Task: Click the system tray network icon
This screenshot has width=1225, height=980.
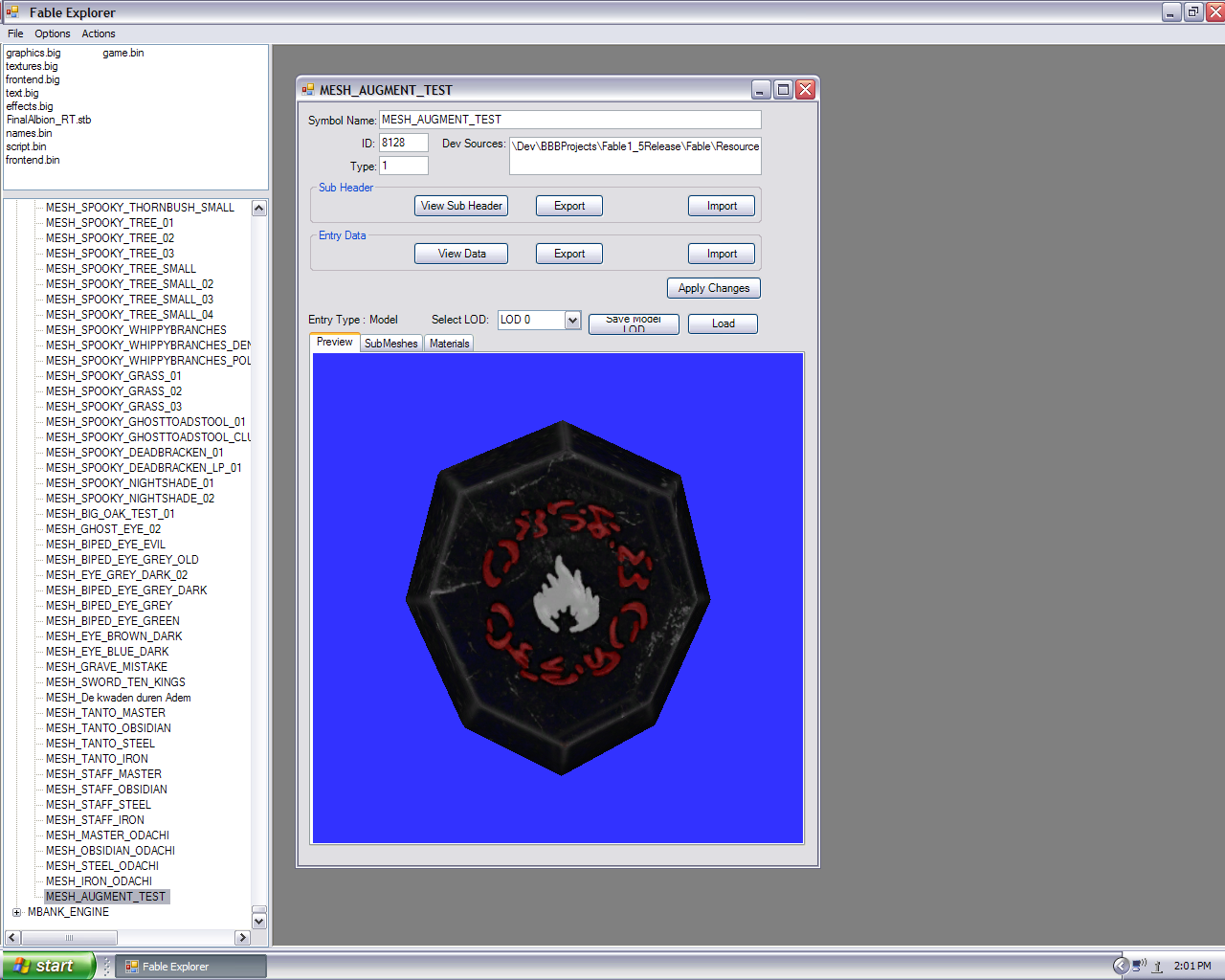Action: (x=1139, y=966)
